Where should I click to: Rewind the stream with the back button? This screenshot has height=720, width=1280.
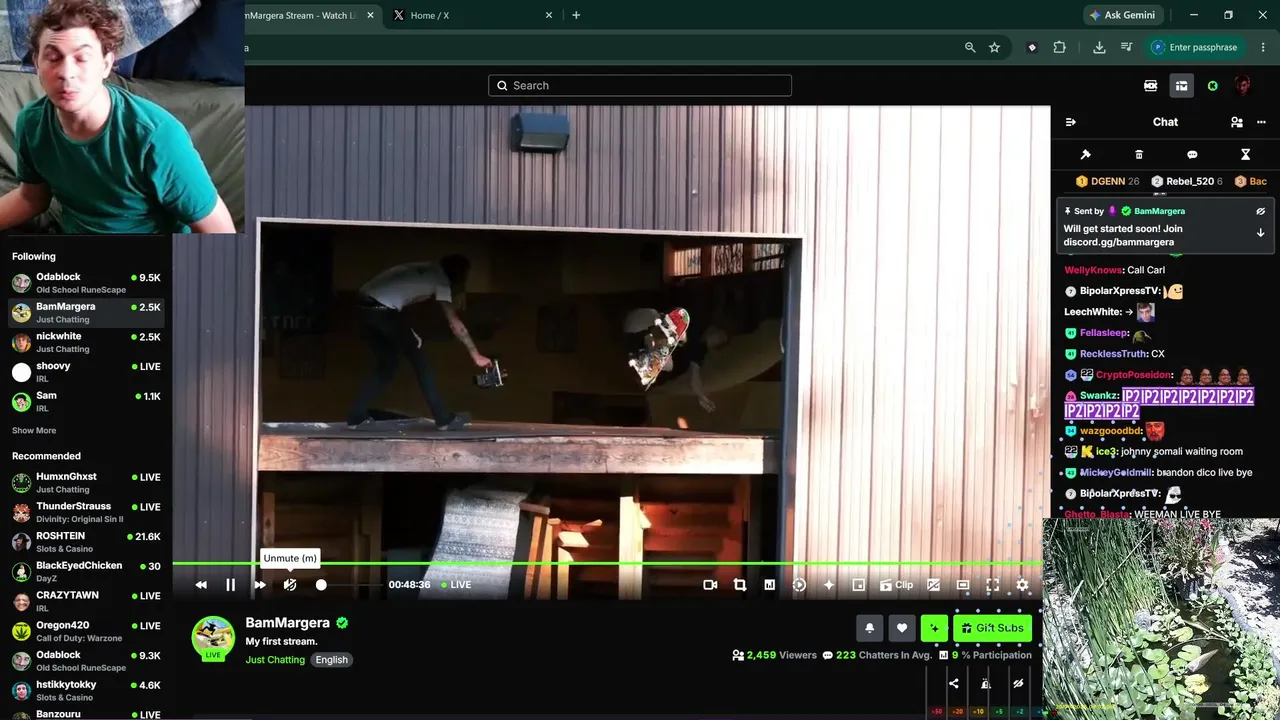pyautogui.click(x=201, y=585)
